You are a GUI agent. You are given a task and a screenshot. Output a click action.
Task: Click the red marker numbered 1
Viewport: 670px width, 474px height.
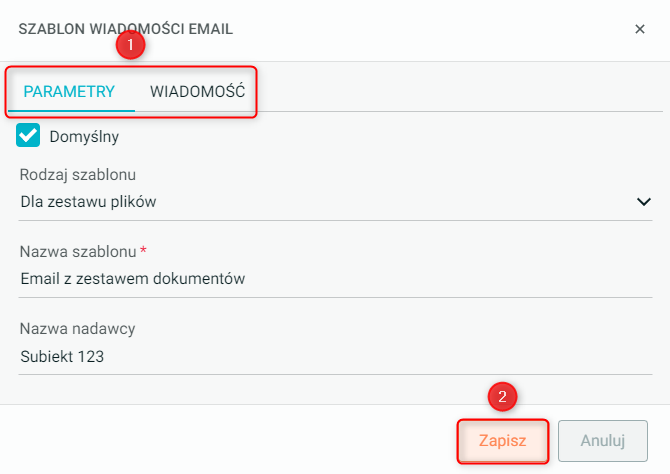[x=131, y=44]
